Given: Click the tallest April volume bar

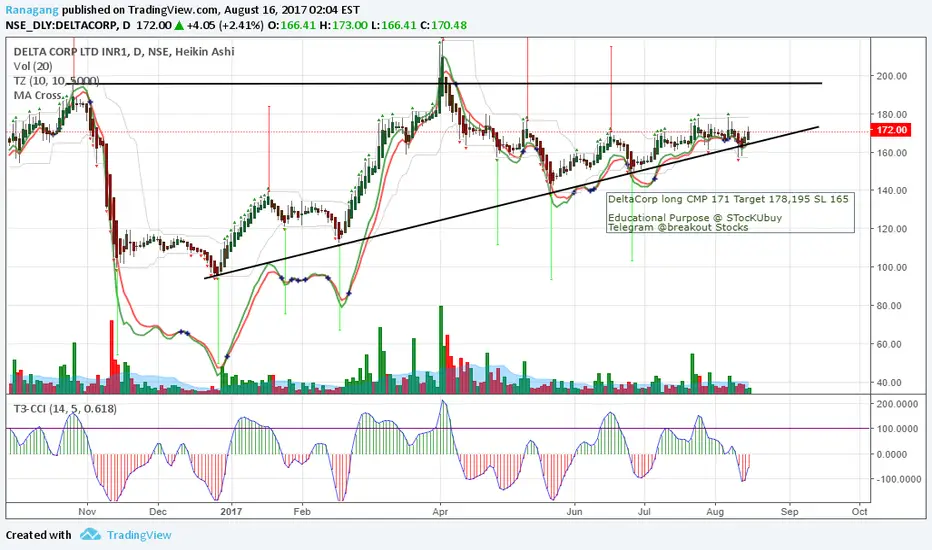Looking at the screenshot, I should (x=441, y=349).
